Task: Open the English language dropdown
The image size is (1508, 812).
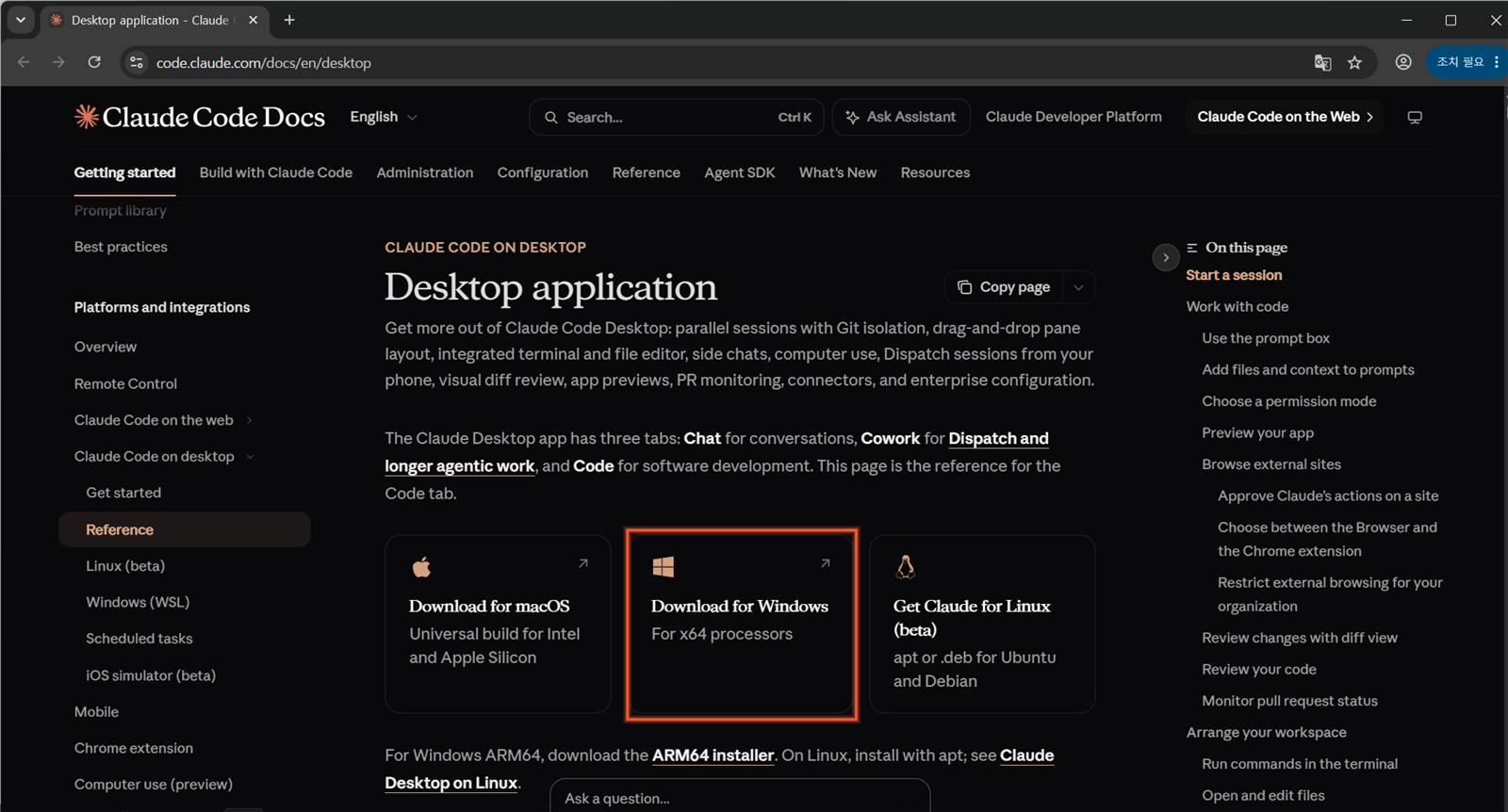Action: [384, 117]
